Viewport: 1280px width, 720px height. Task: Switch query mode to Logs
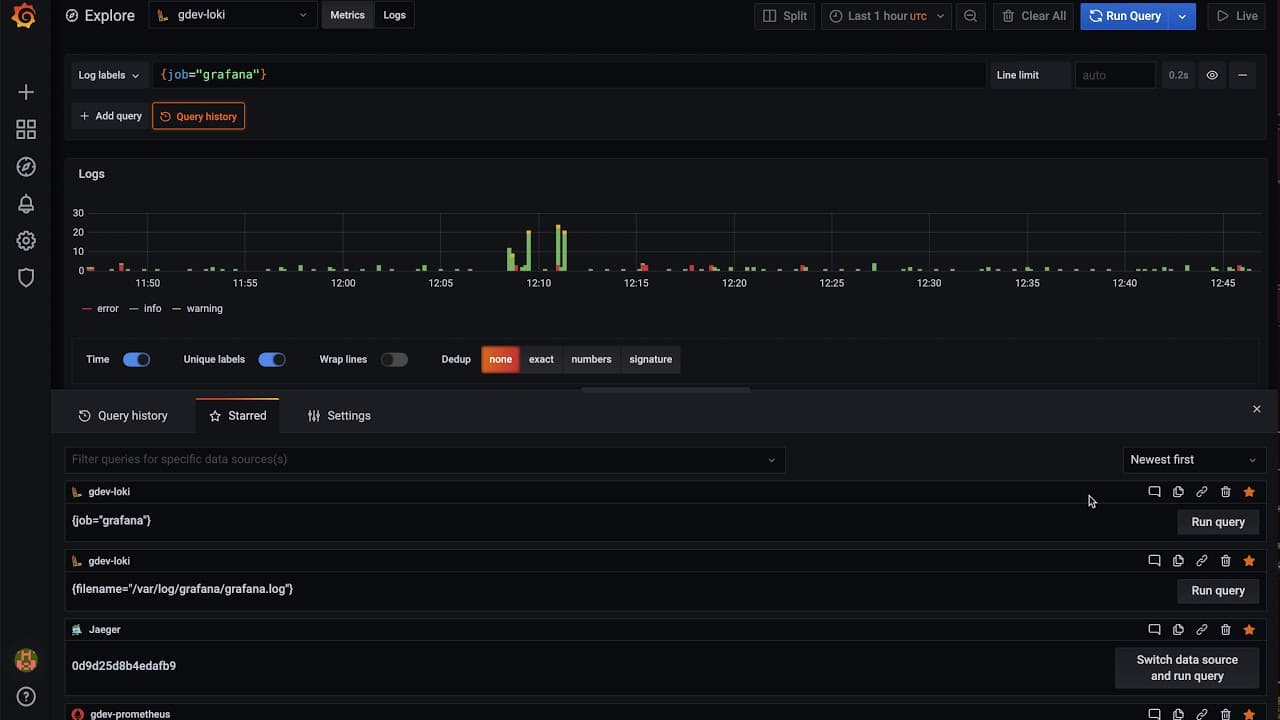(395, 16)
